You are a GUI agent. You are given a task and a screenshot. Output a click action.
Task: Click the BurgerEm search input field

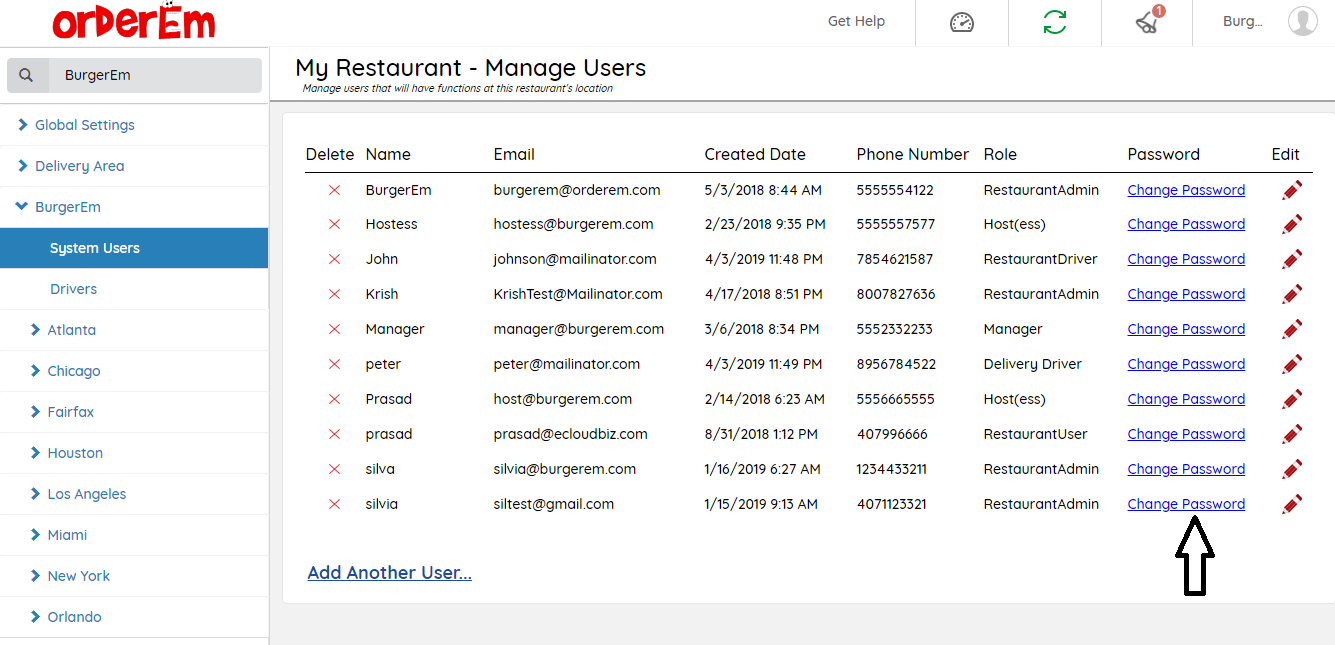point(155,75)
